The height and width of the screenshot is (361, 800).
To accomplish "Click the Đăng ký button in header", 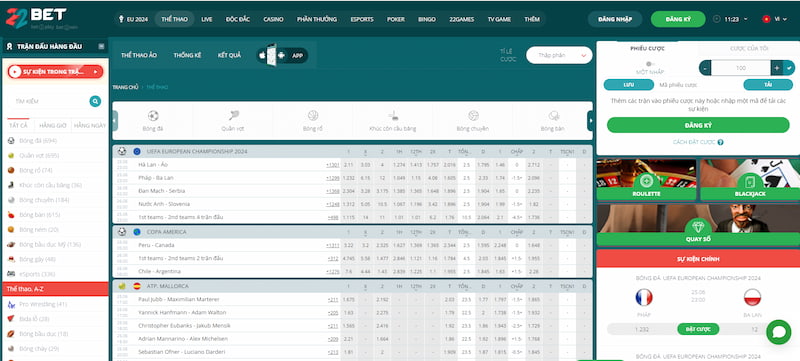I will (x=678, y=19).
